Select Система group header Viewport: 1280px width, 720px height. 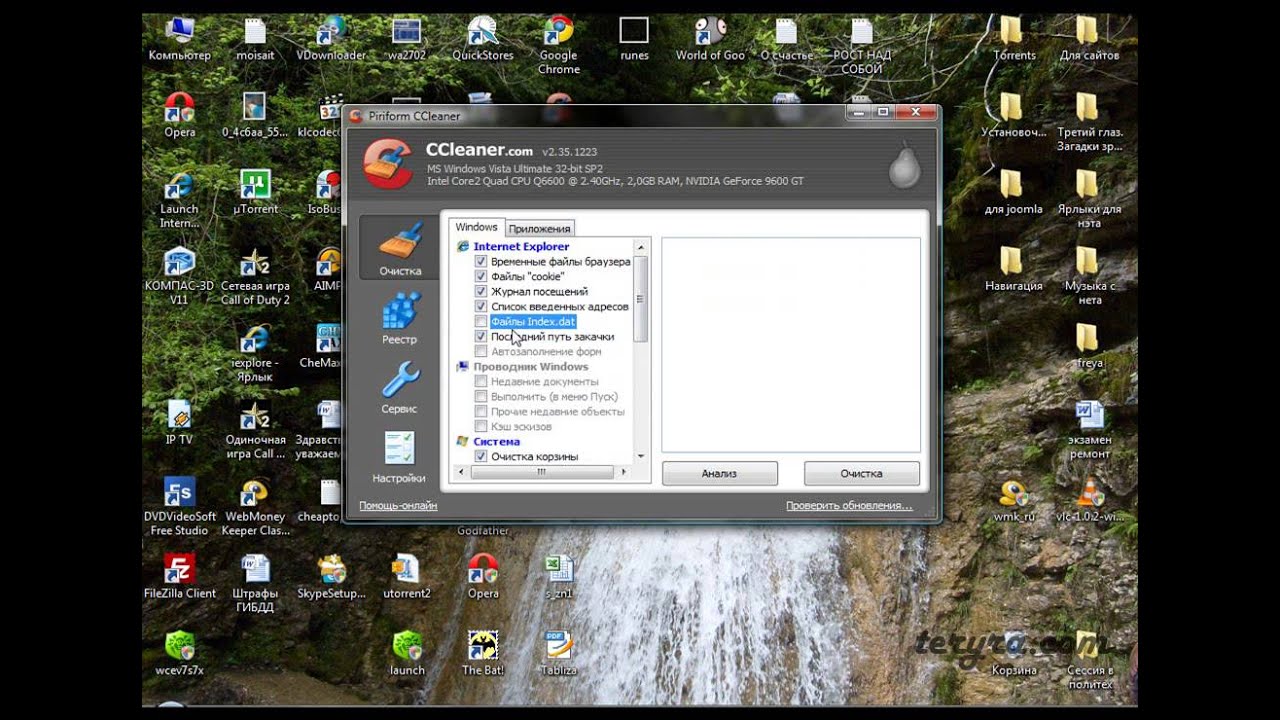pos(496,441)
